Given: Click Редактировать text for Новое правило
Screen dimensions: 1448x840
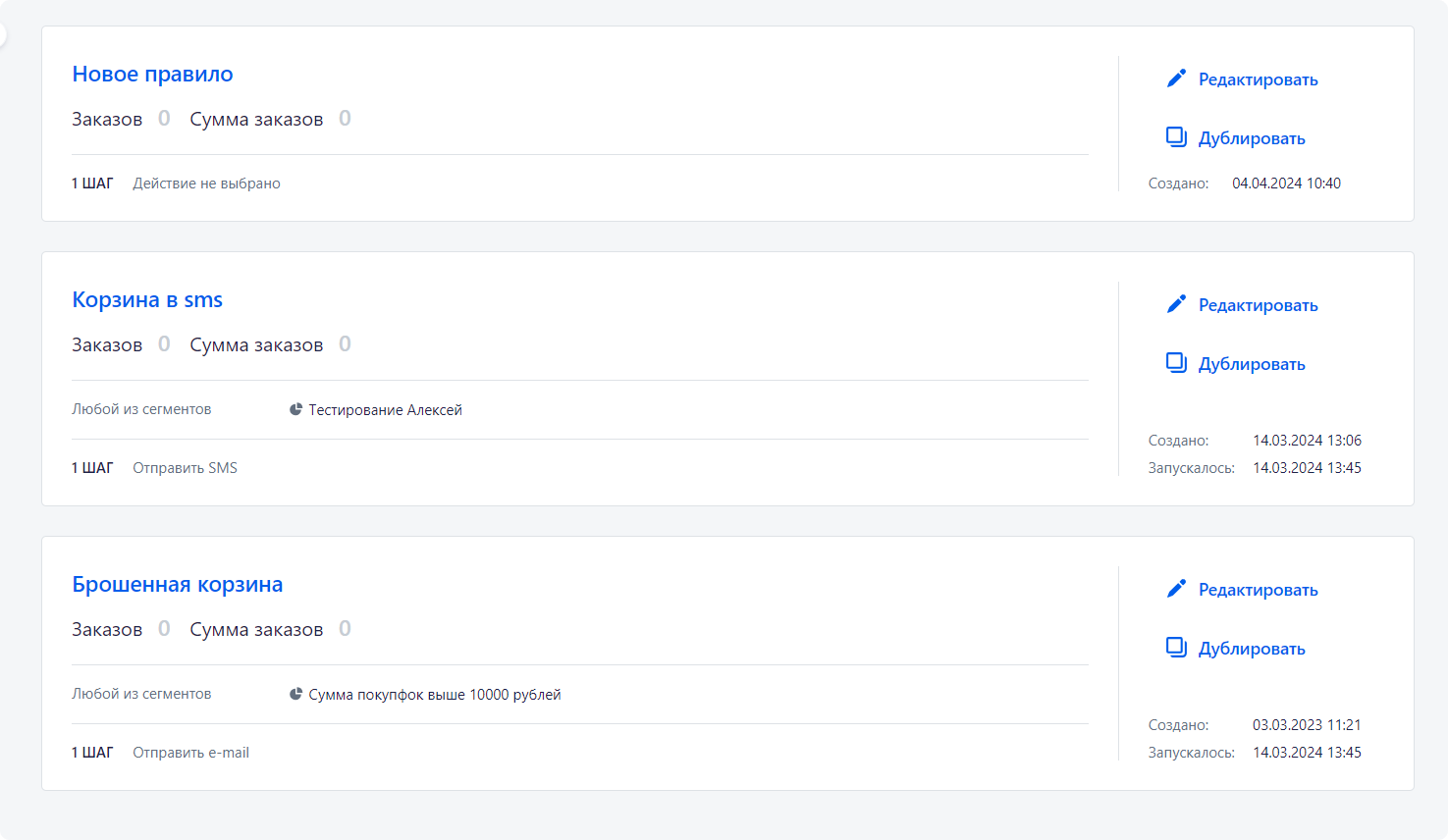Looking at the screenshot, I should [1259, 79].
